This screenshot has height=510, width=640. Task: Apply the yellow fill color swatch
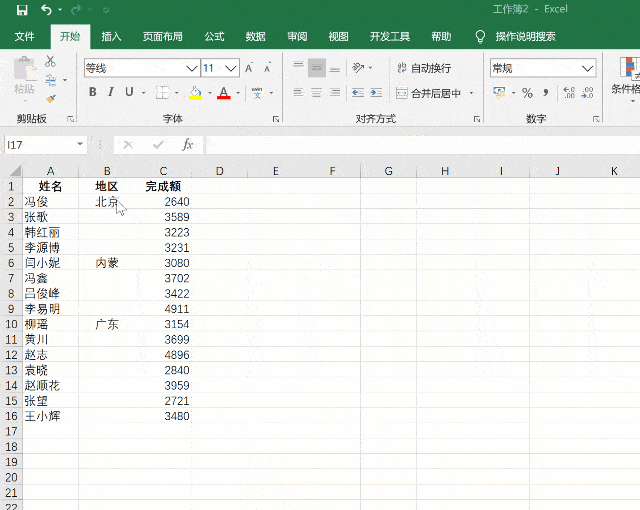point(196,93)
